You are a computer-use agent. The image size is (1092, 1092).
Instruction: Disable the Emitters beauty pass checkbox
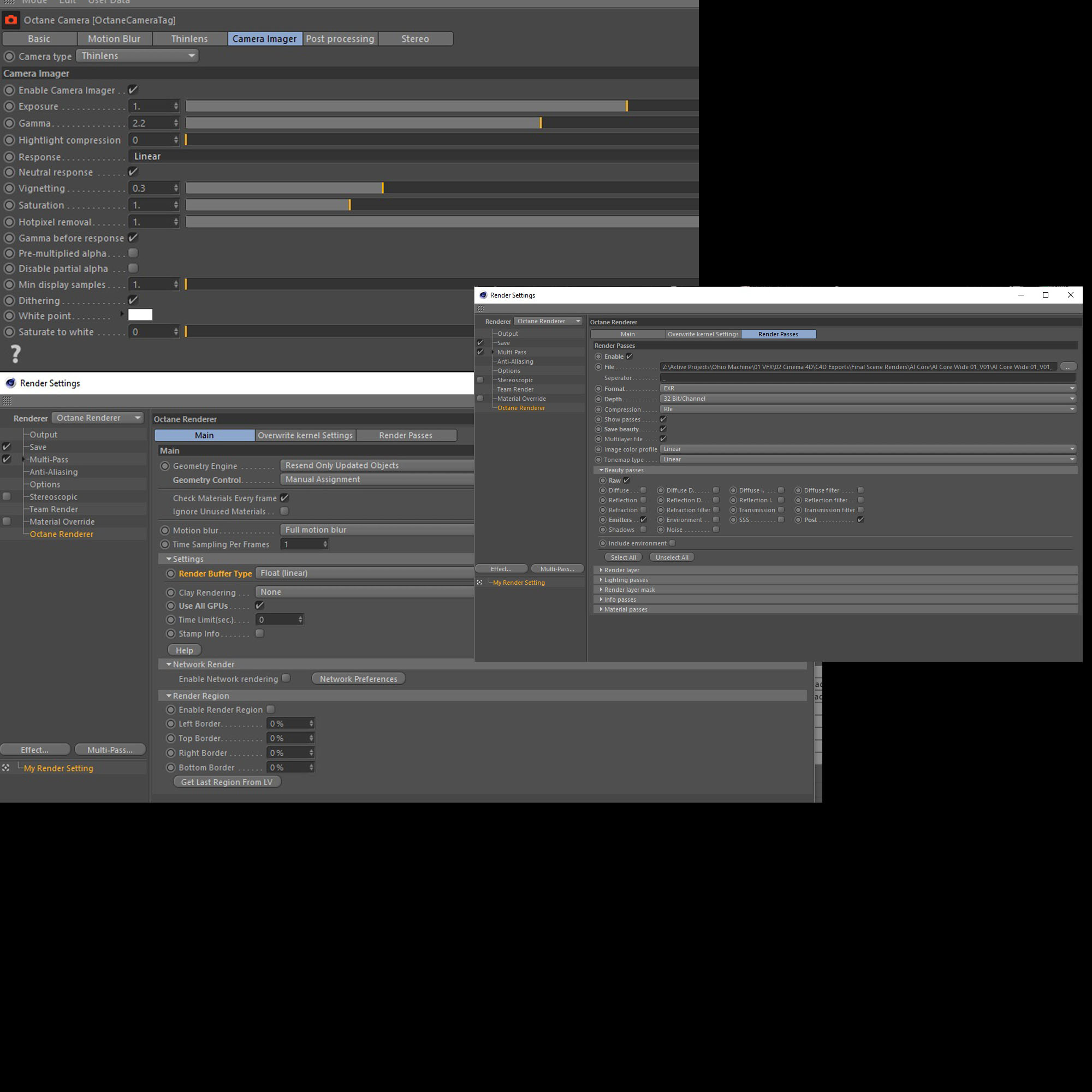point(643,519)
